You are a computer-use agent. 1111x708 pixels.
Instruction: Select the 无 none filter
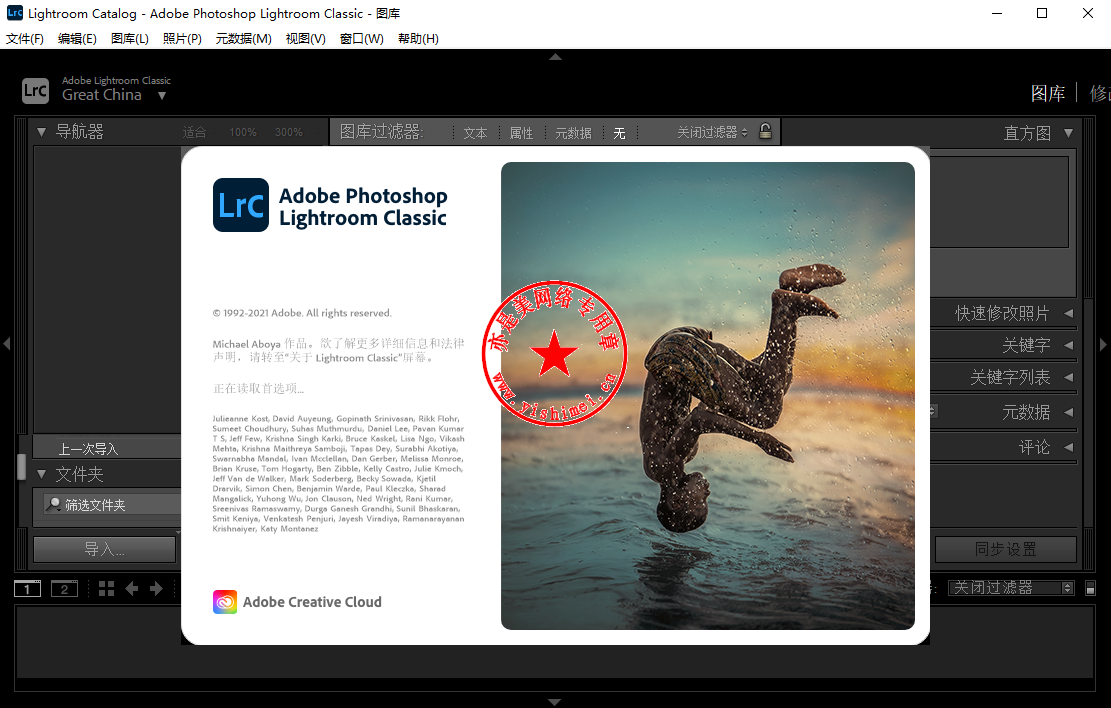(619, 133)
